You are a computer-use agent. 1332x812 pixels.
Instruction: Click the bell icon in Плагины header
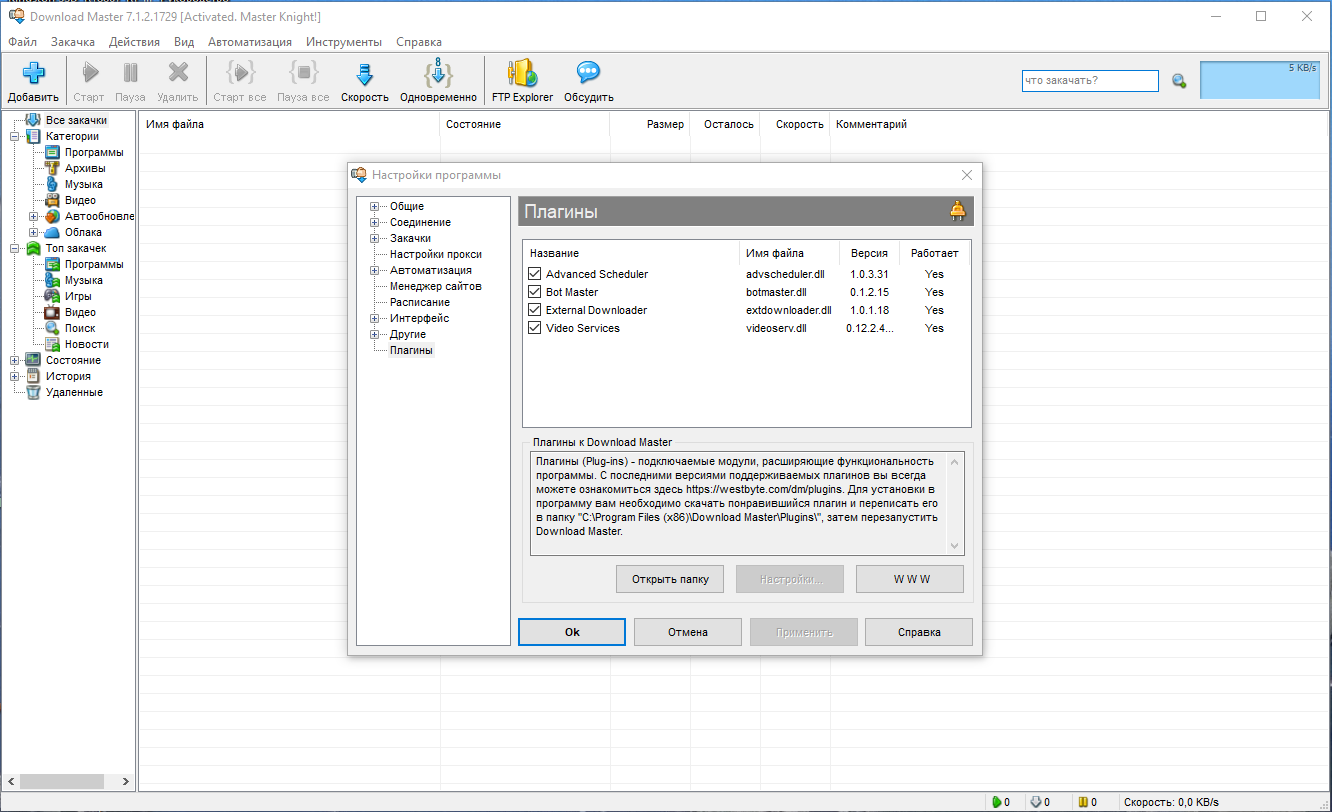958,211
